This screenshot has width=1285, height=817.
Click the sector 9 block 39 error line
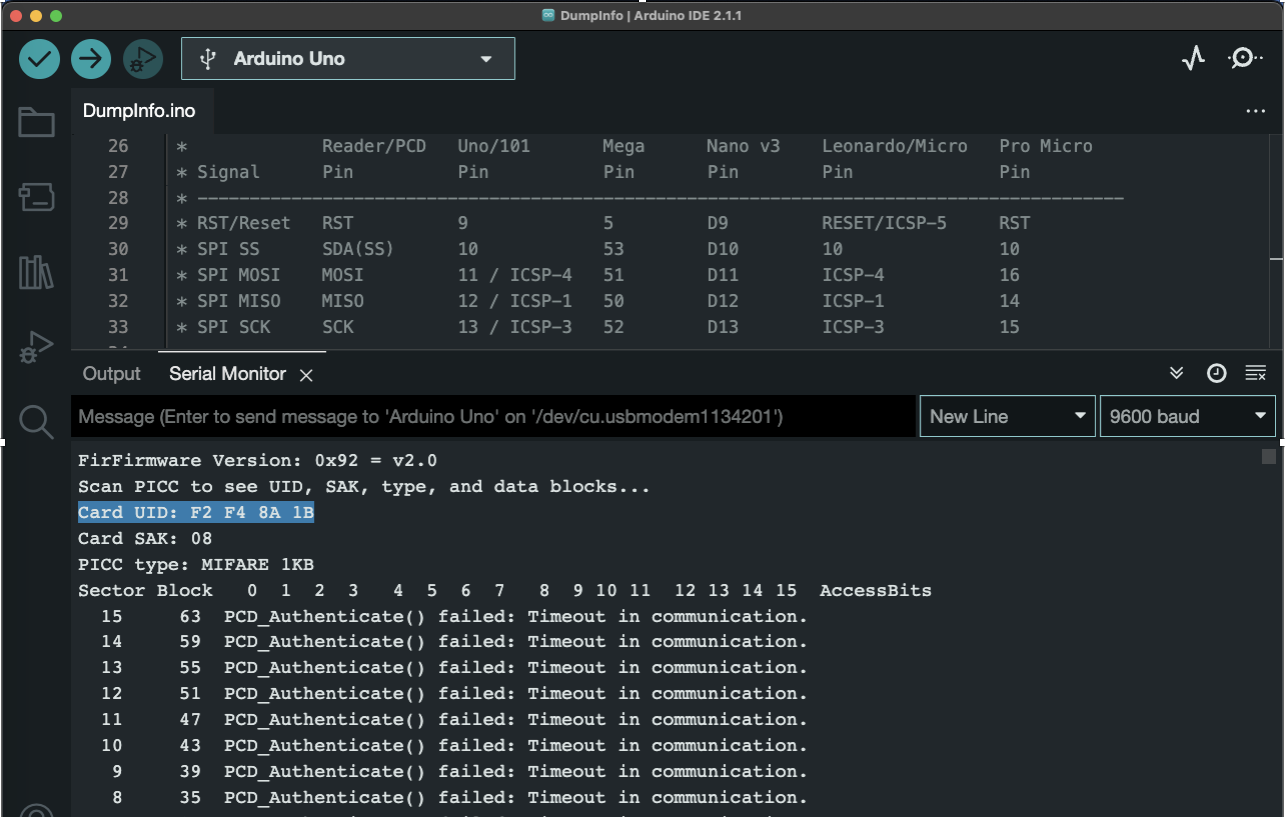click(x=460, y=772)
